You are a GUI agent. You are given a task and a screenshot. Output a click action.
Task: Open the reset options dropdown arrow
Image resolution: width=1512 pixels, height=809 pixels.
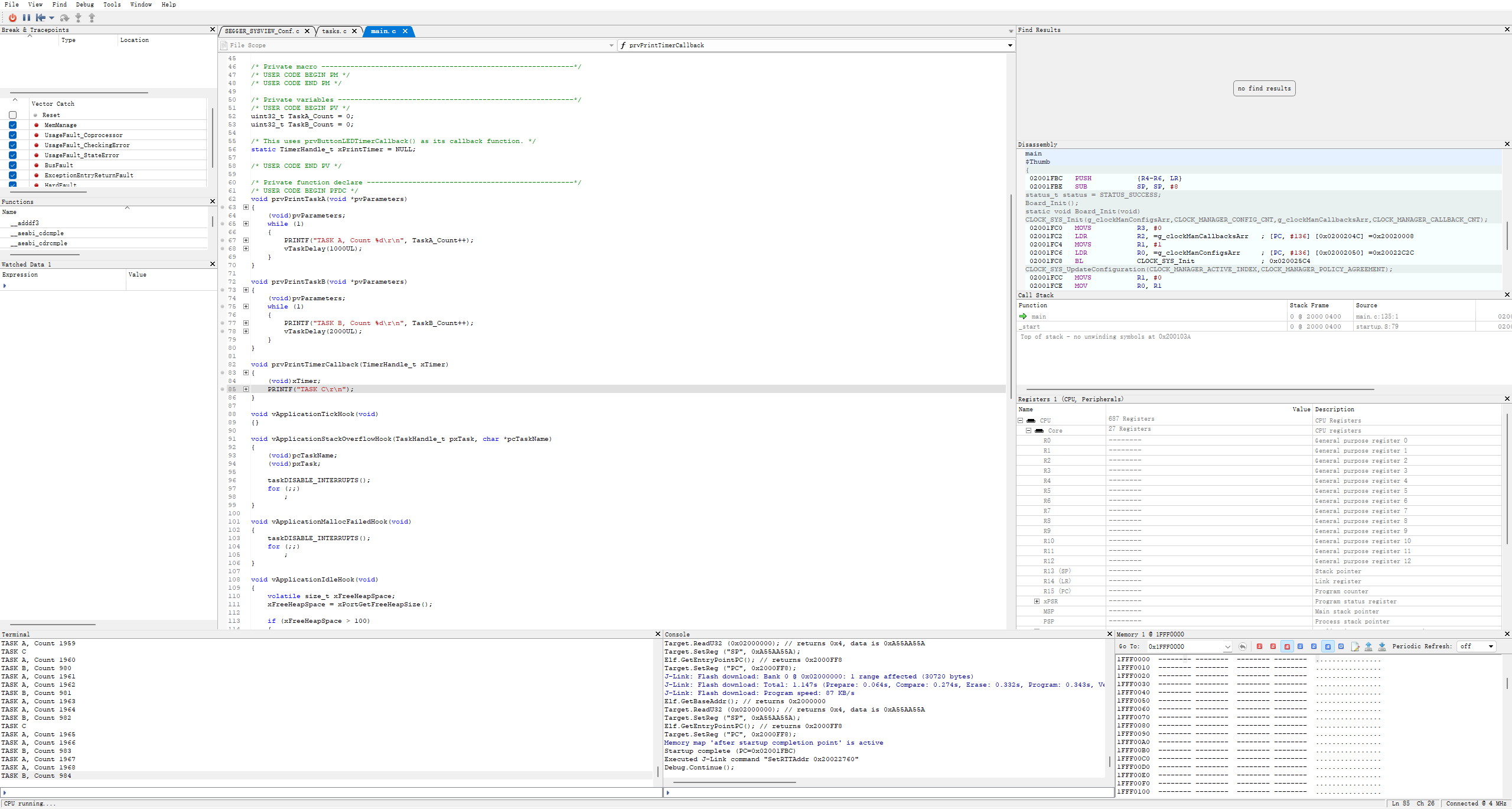pyautogui.click(x=51, y=18)
